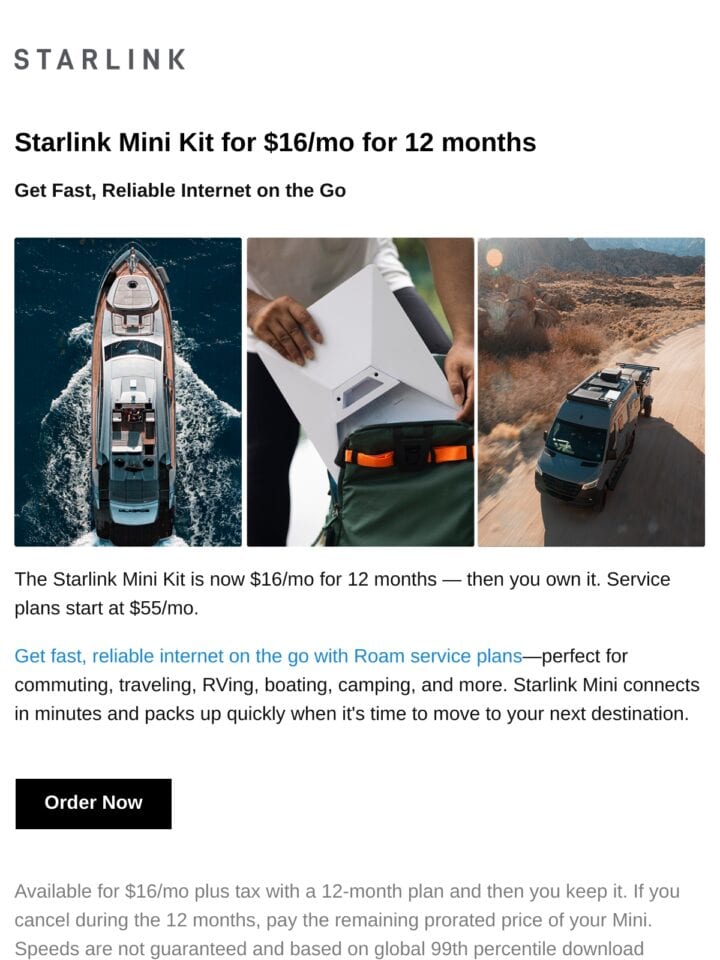
Task: Open the Starlink Mini dish photo
Action: click(360, 392)
